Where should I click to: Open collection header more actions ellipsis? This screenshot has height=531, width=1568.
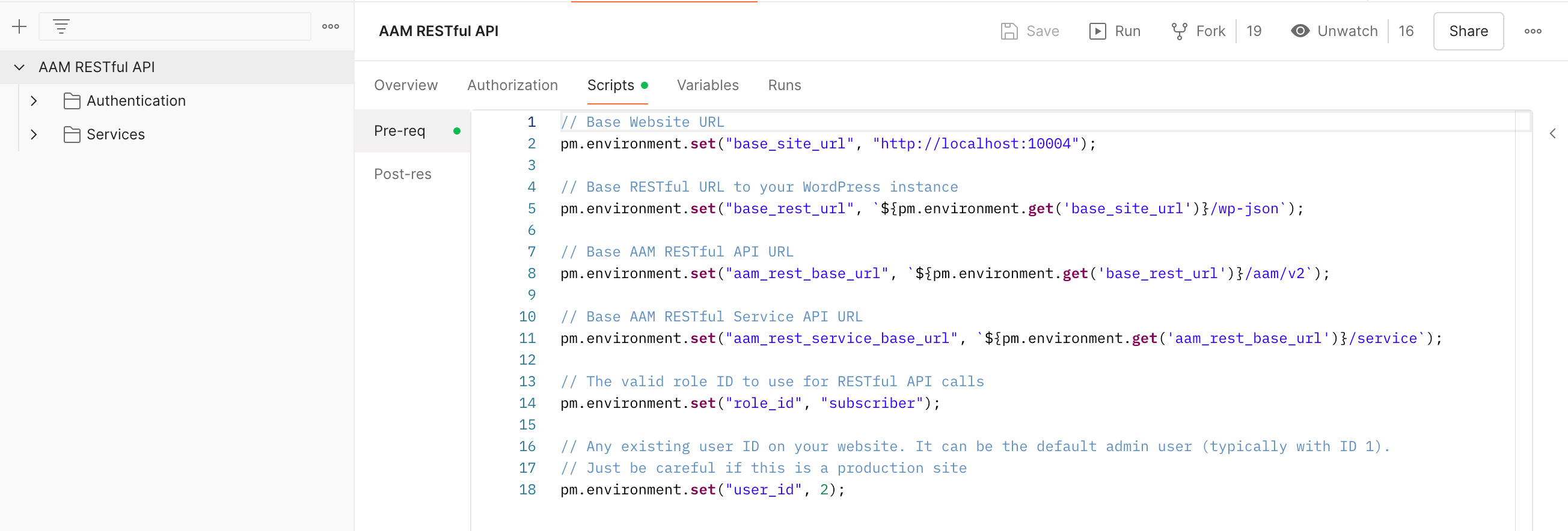[1533, 31]
